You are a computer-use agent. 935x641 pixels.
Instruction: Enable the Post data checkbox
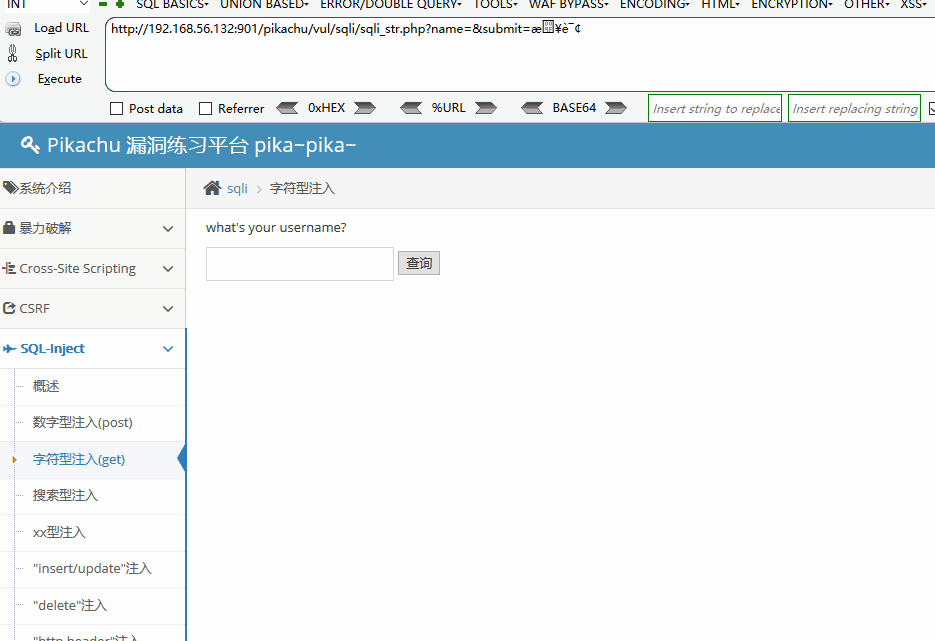point(117,109)
